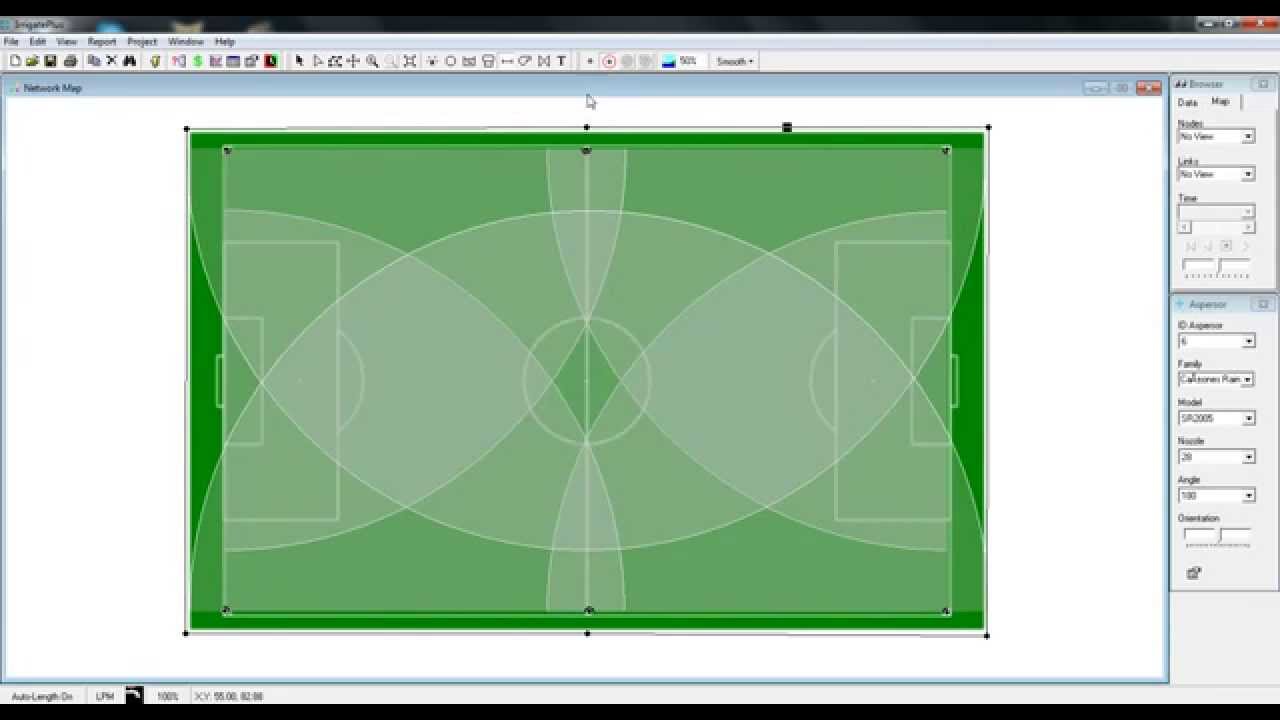Click the LPM flow units in status bar

click(105, 696)
